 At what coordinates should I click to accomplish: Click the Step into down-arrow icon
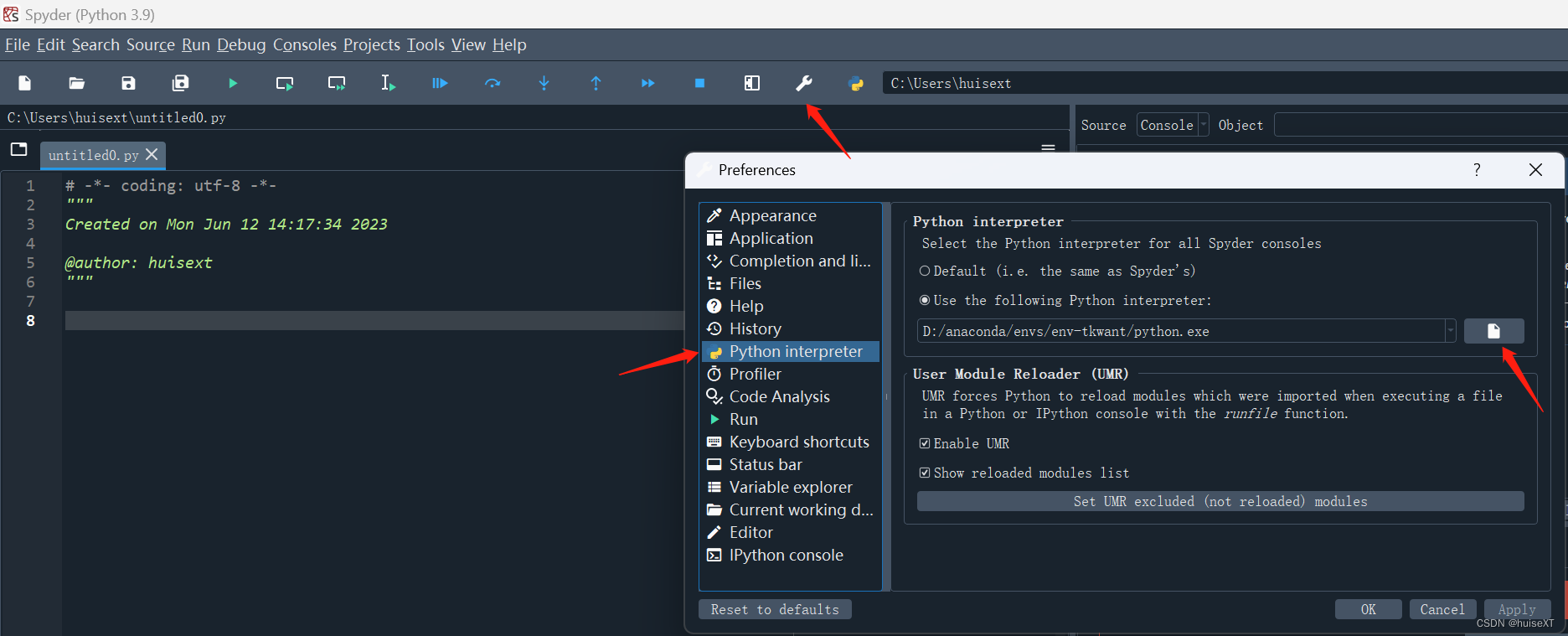tap(544, 83)
